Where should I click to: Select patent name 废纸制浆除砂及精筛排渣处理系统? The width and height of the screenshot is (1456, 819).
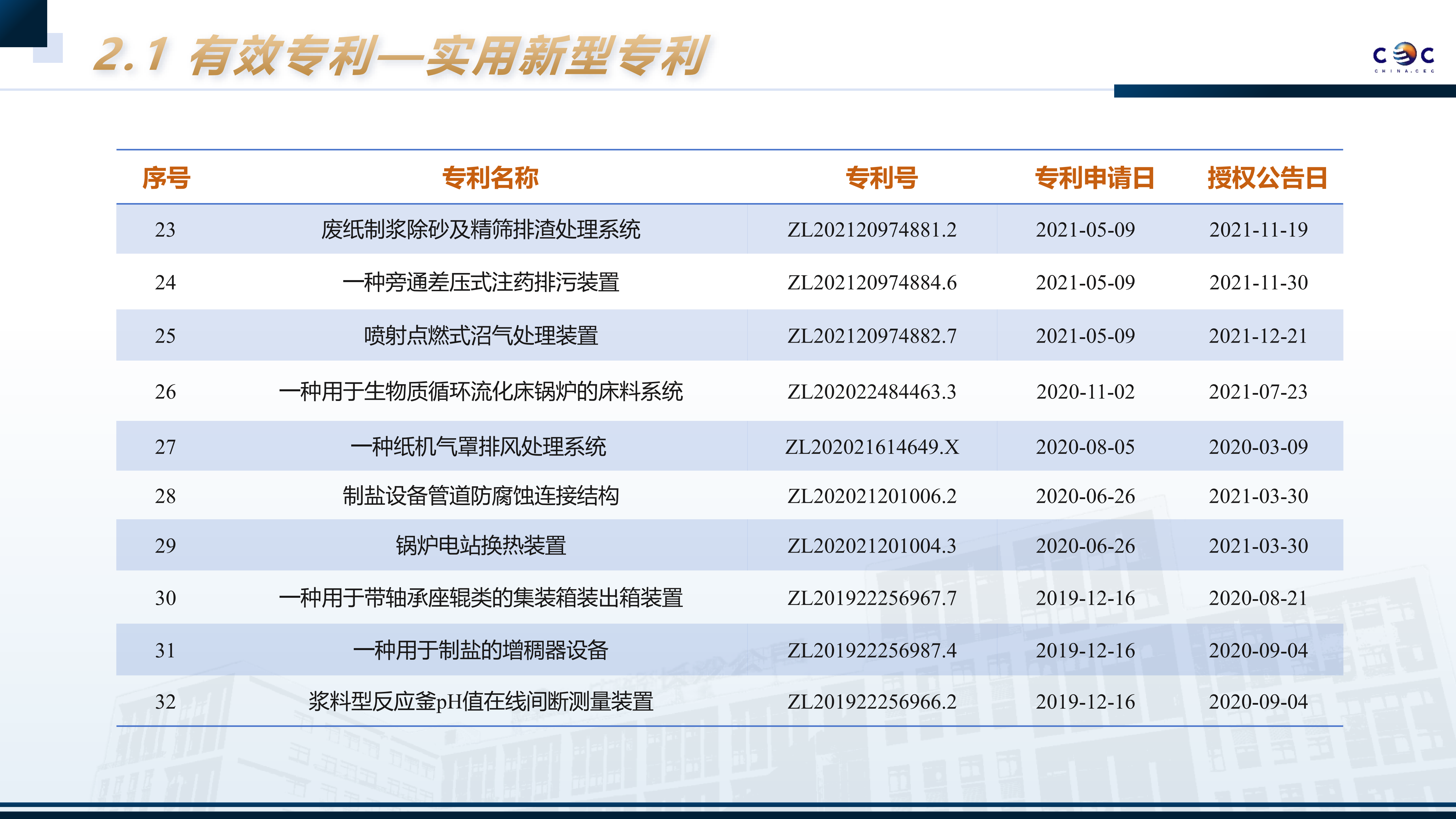[480, 229]
